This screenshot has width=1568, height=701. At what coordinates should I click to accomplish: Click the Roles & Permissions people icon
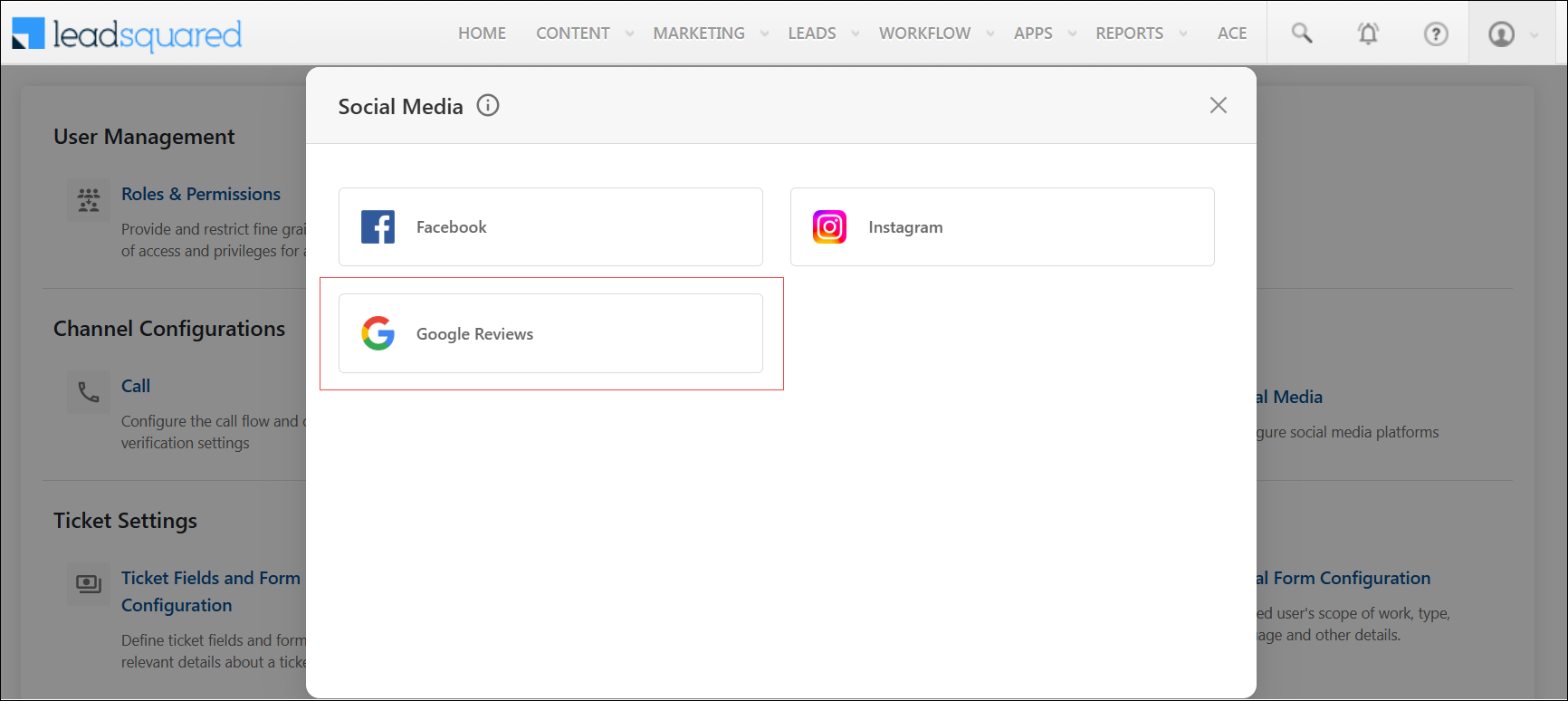(x=89, y=199)
